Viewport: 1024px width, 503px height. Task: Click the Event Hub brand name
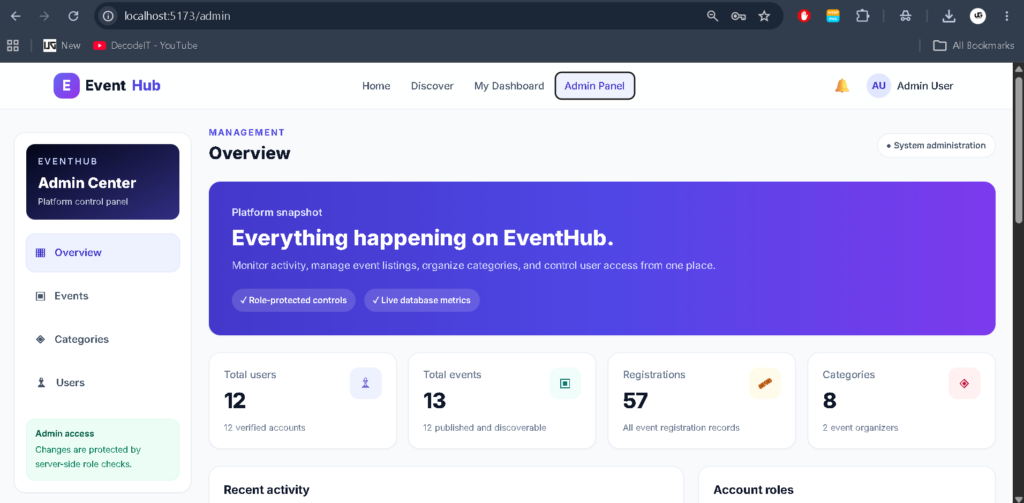point(123,86)
